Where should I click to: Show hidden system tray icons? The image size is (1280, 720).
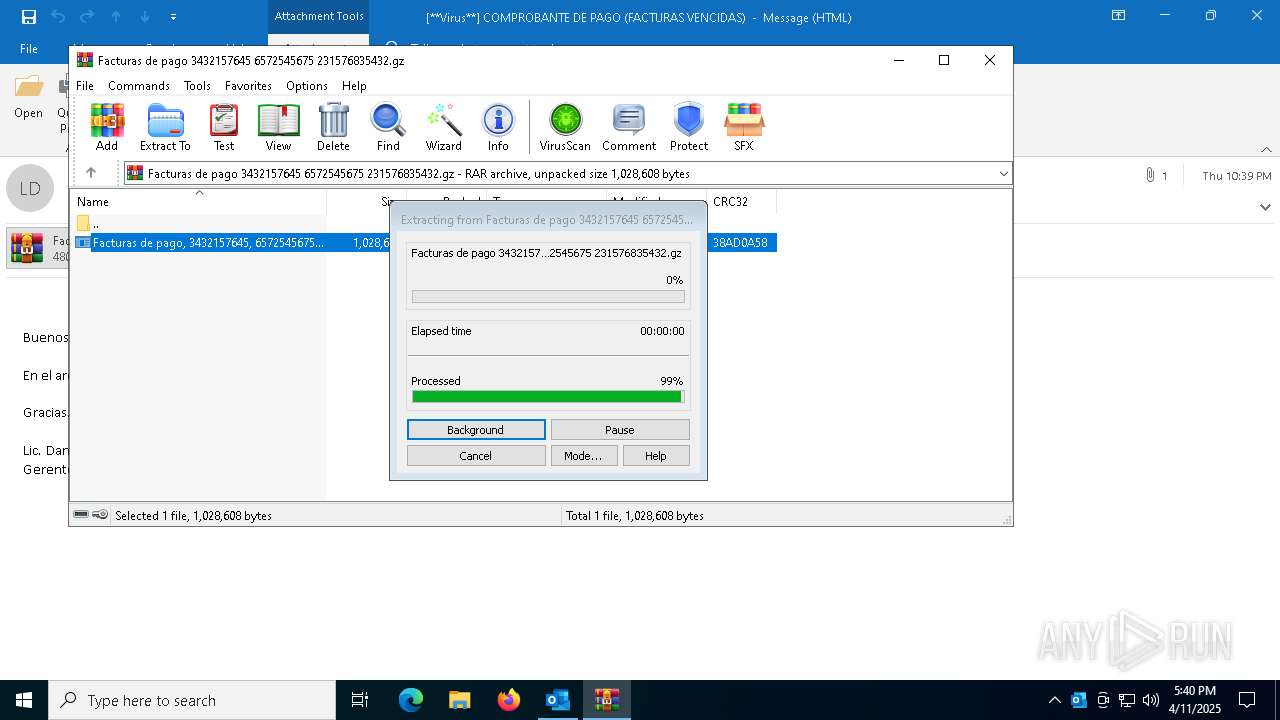coord(1054,700)
